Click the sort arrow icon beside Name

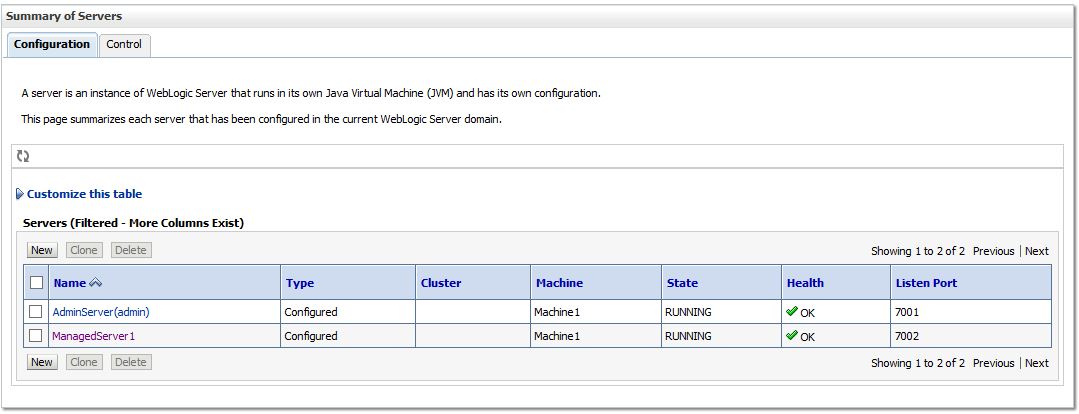pos(96,283)
